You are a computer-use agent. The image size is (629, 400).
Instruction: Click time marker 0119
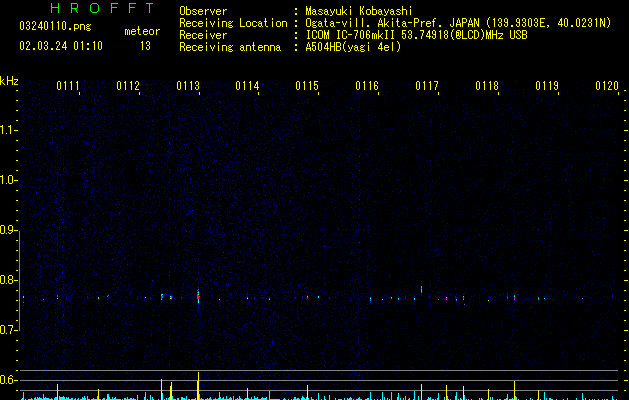[547, 86]
